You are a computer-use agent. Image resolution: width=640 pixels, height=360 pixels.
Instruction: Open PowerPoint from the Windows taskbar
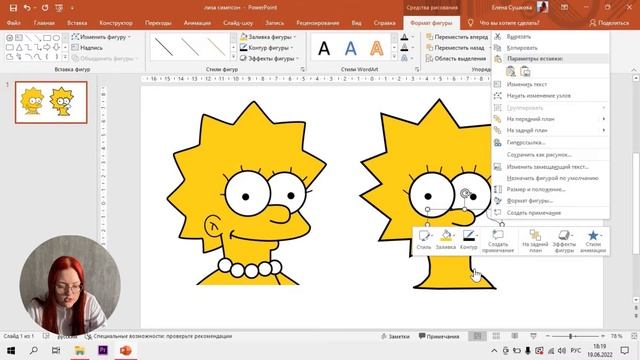coord(126,350)
